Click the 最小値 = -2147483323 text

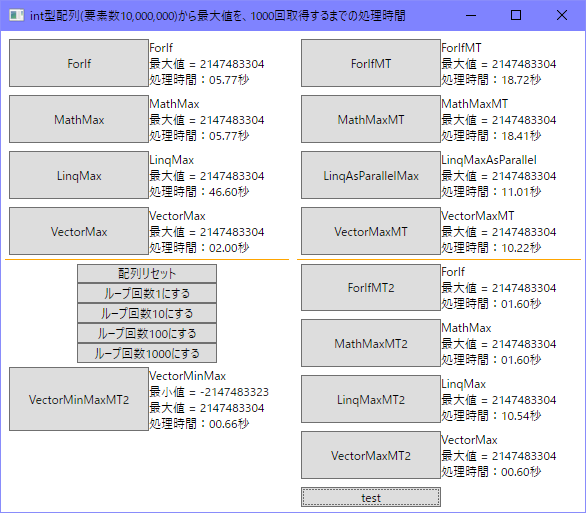[x=209, y=392]
